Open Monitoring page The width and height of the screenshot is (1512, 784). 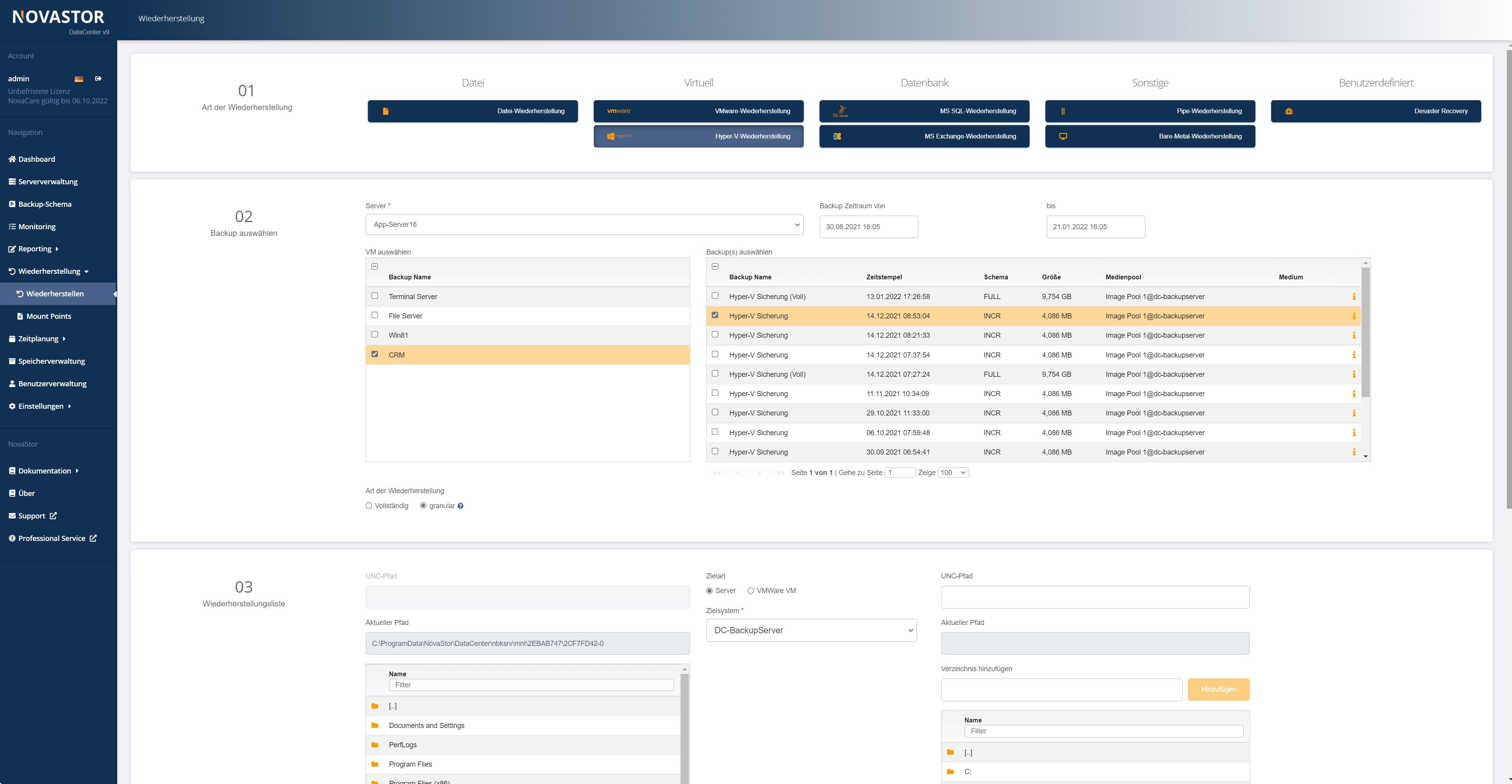(32, 226)
